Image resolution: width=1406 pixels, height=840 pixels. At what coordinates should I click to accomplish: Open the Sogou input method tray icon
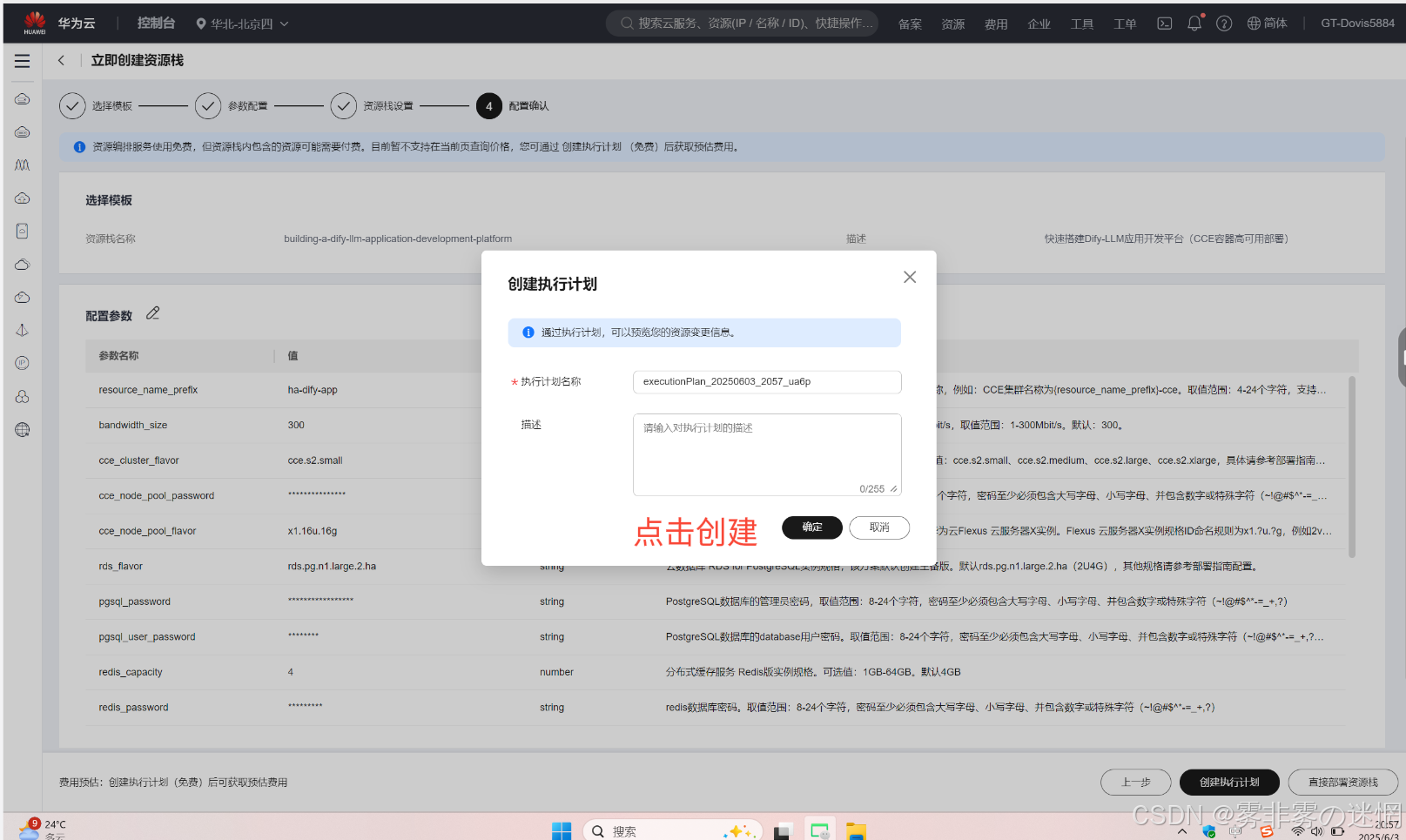(x=1267, y=831)
